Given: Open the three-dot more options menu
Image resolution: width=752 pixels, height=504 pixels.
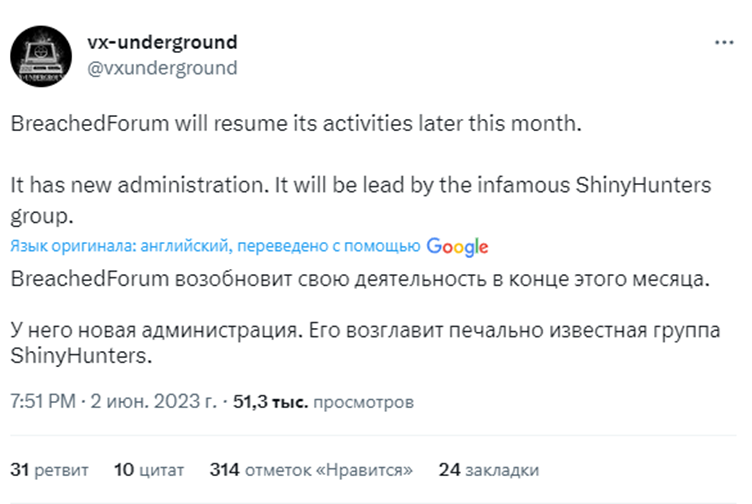Looking at the screenshot, I should pyautogui.click(x=723, y=44).
